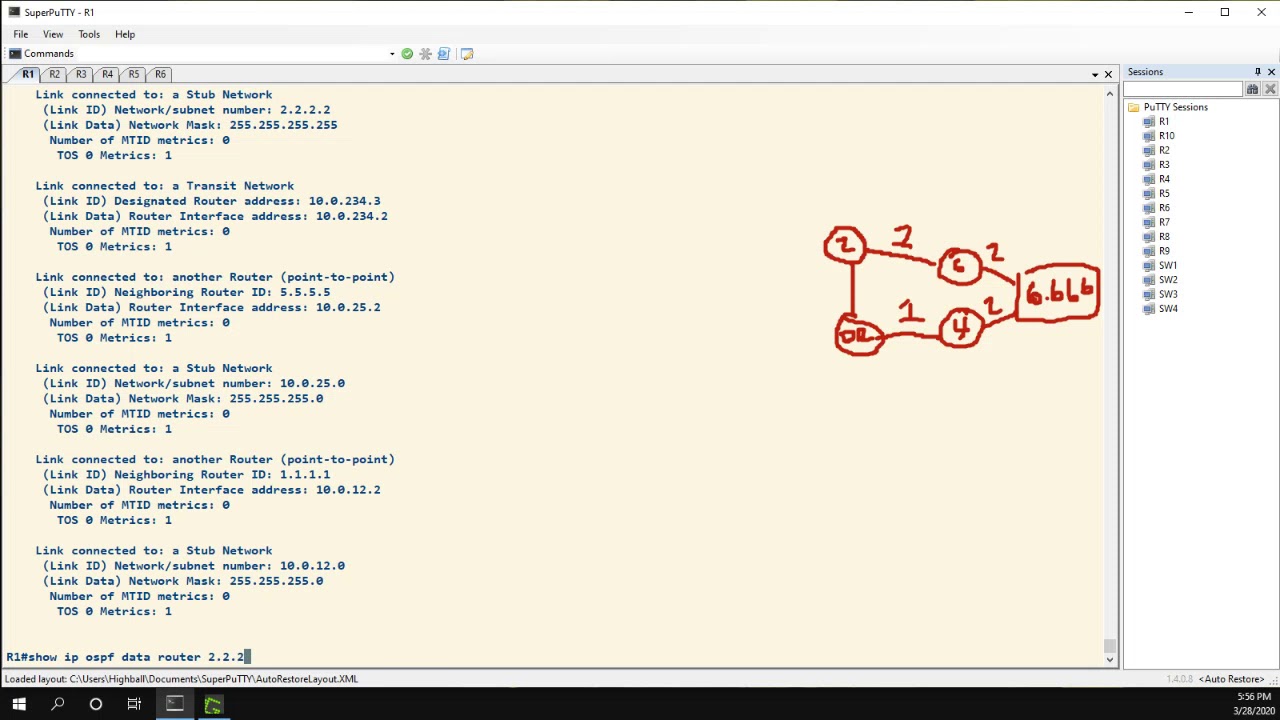Image resolution: width=1280 pixels, height=720 pixels.
Task: Open Cortana from the taskbar
Action: [96, 705]
